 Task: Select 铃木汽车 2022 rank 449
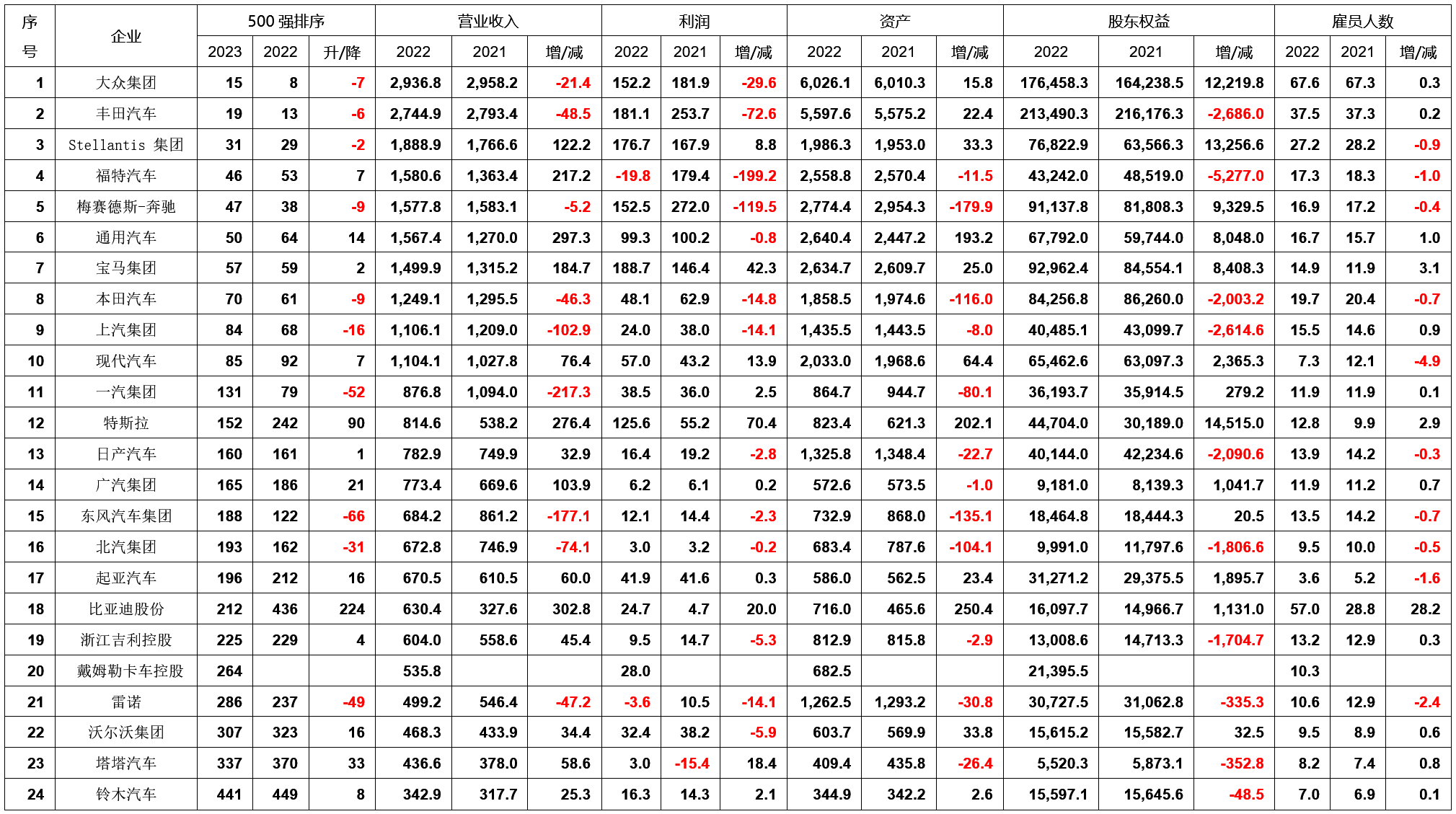(285, 795)
